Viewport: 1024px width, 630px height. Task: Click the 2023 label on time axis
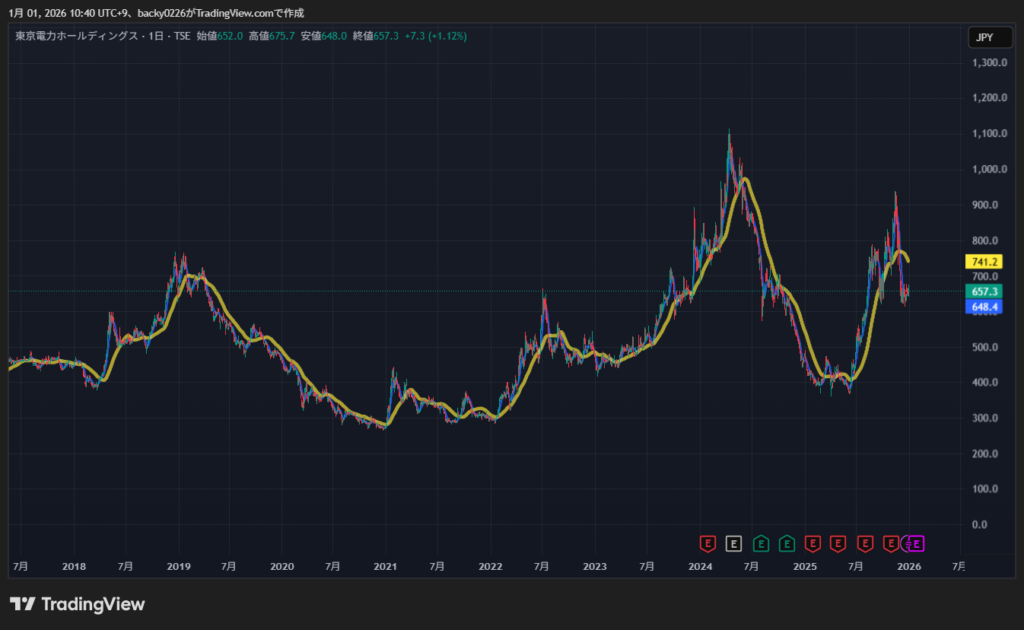pyautogui.click(x=595, y=566)
